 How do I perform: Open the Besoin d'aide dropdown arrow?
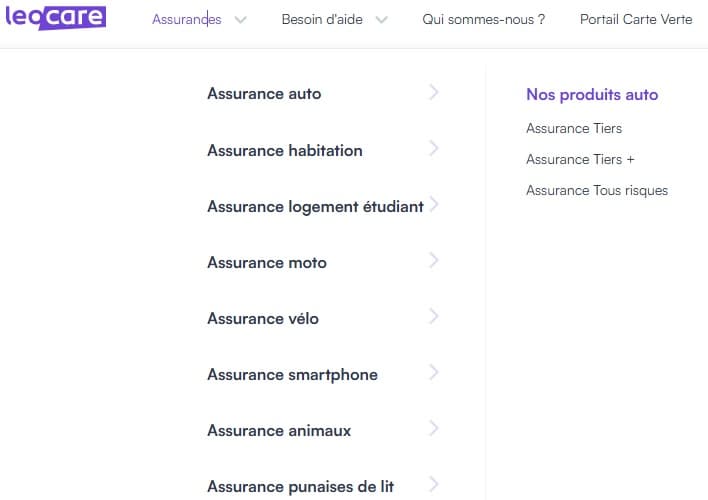point(381,20)
